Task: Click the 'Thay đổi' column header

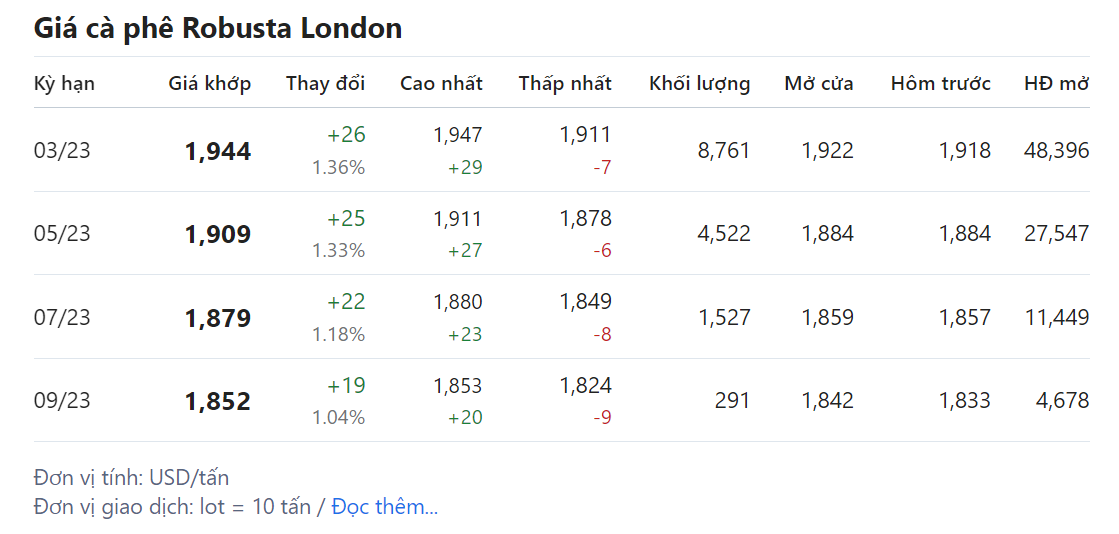Action: pos(325,84)
